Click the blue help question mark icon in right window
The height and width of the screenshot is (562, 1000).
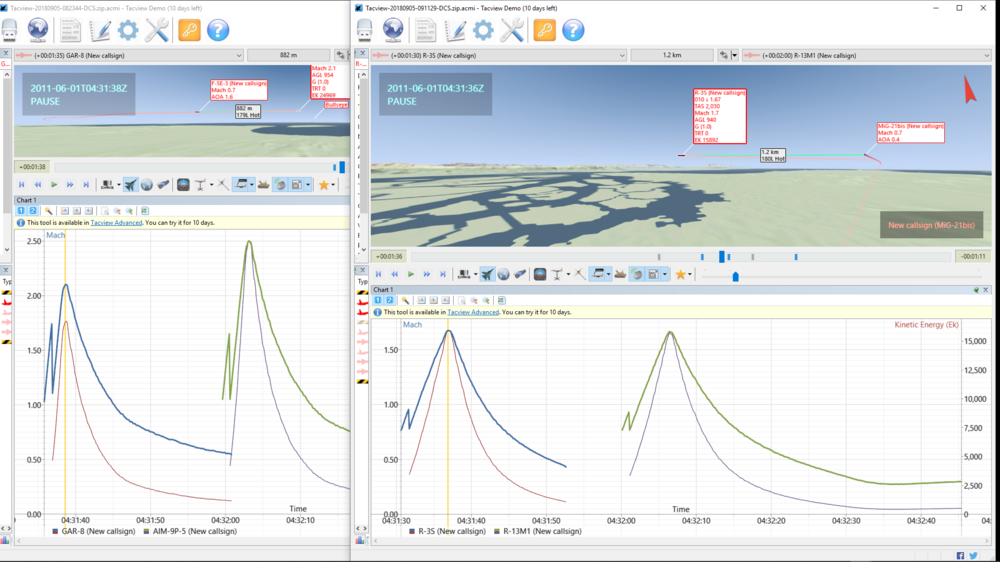(573, 30)
